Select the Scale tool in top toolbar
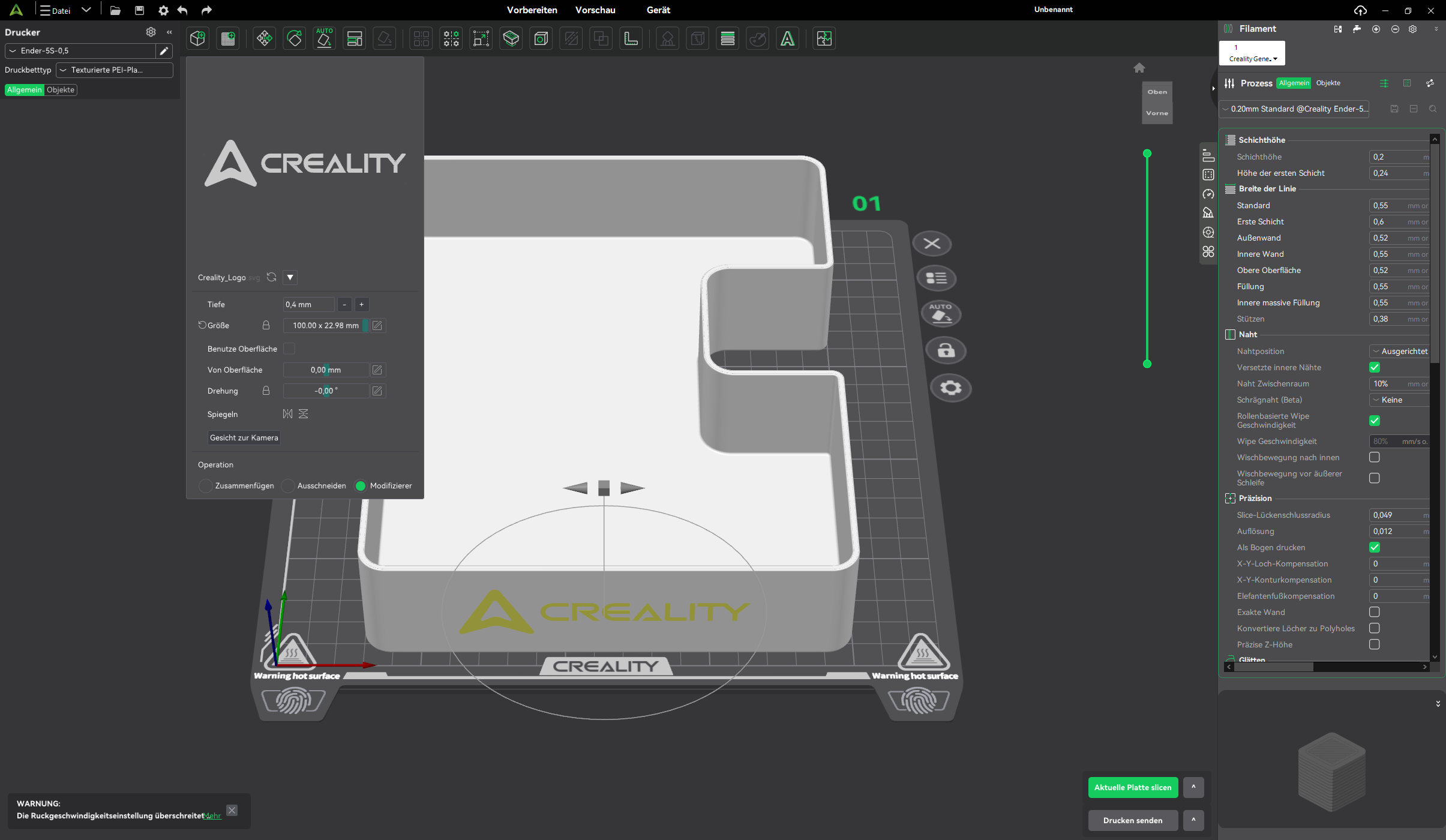 pos(481,39)
